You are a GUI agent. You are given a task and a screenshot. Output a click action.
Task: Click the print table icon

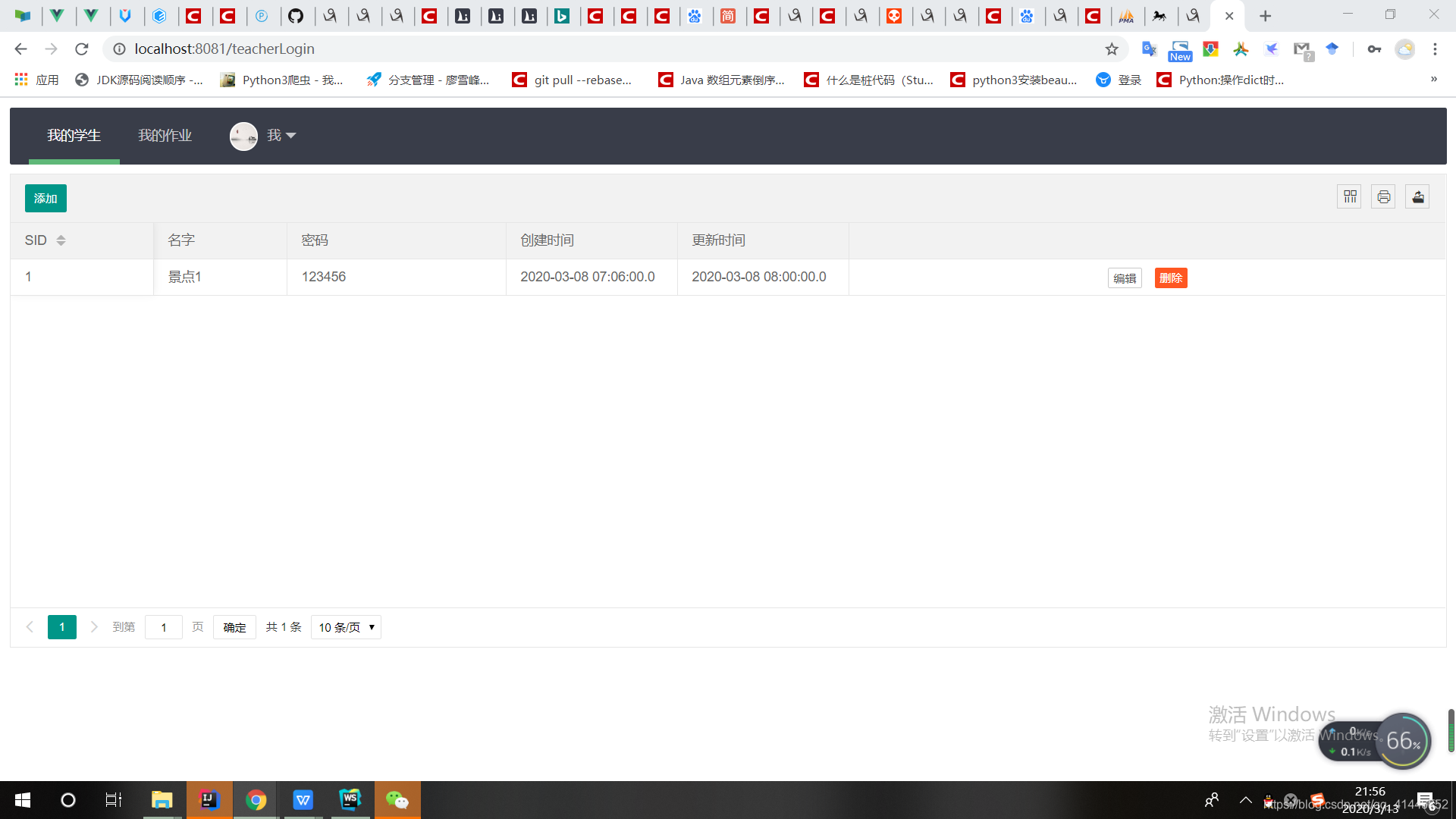1383,197
